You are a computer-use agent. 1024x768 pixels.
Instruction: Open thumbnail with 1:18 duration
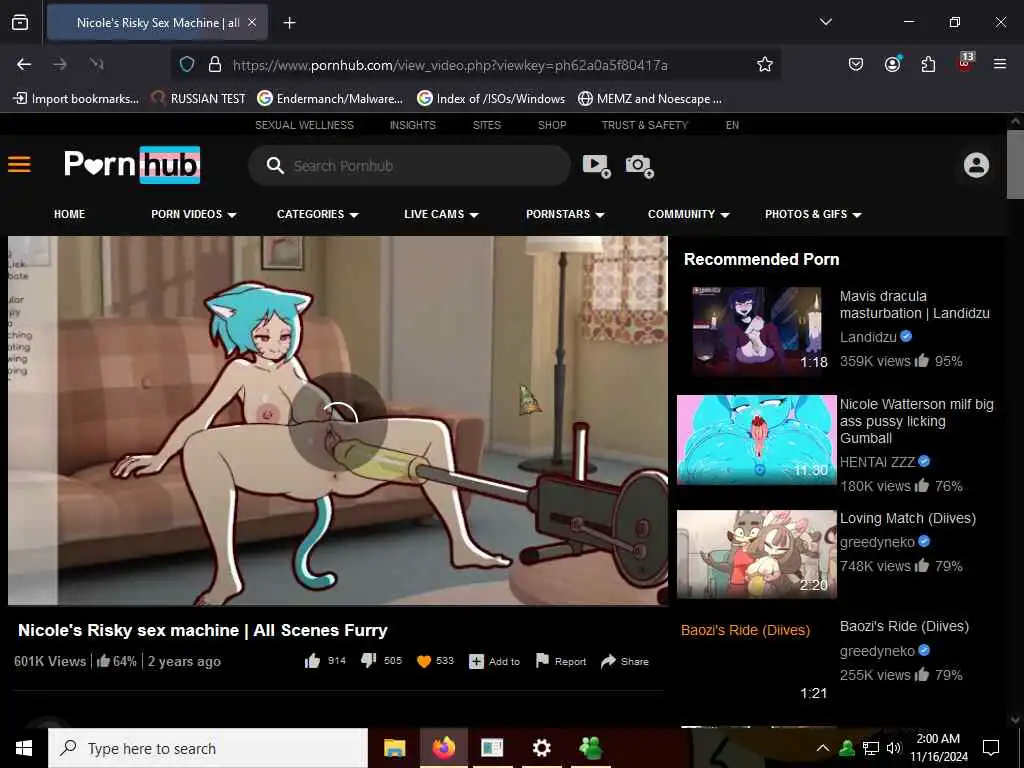click(757, 332)
